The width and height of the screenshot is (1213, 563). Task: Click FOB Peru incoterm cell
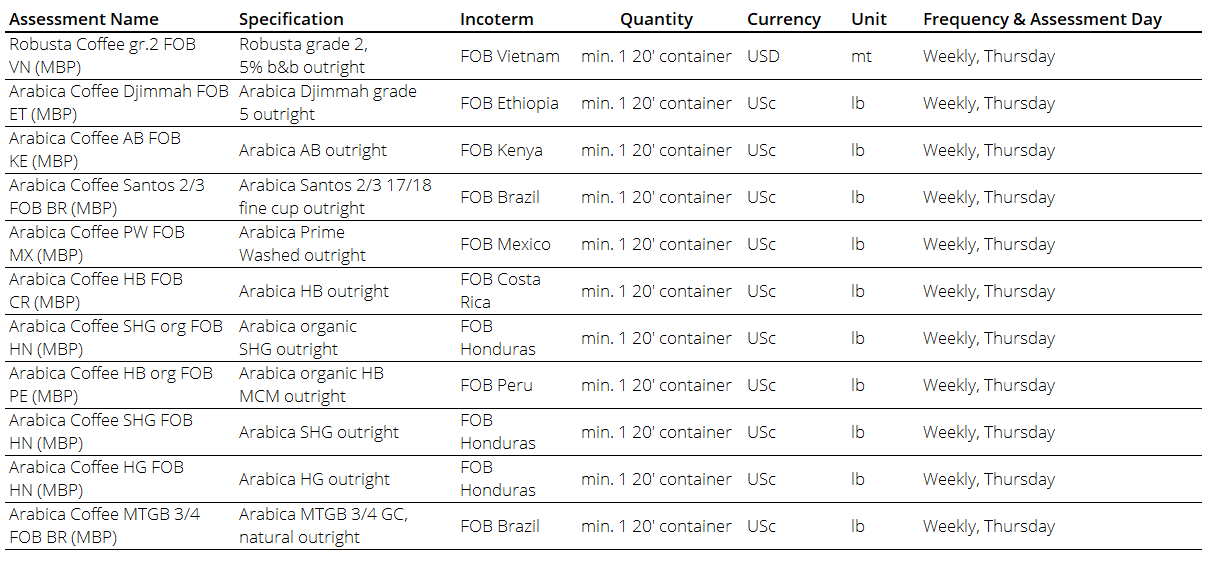pos(496,385)
